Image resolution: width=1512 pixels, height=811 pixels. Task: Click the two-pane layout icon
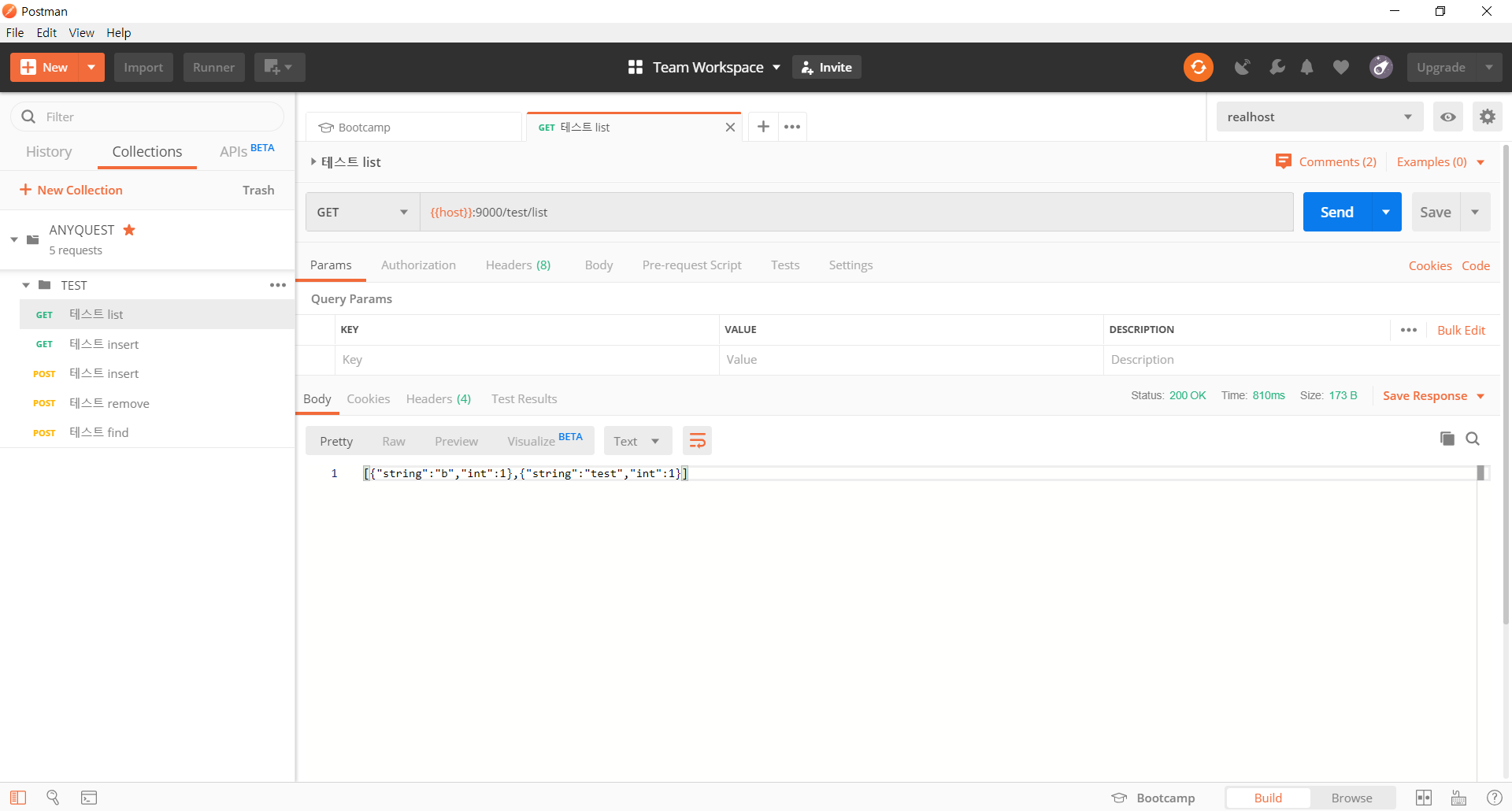pyautogui.click(x=1424, y=798)
